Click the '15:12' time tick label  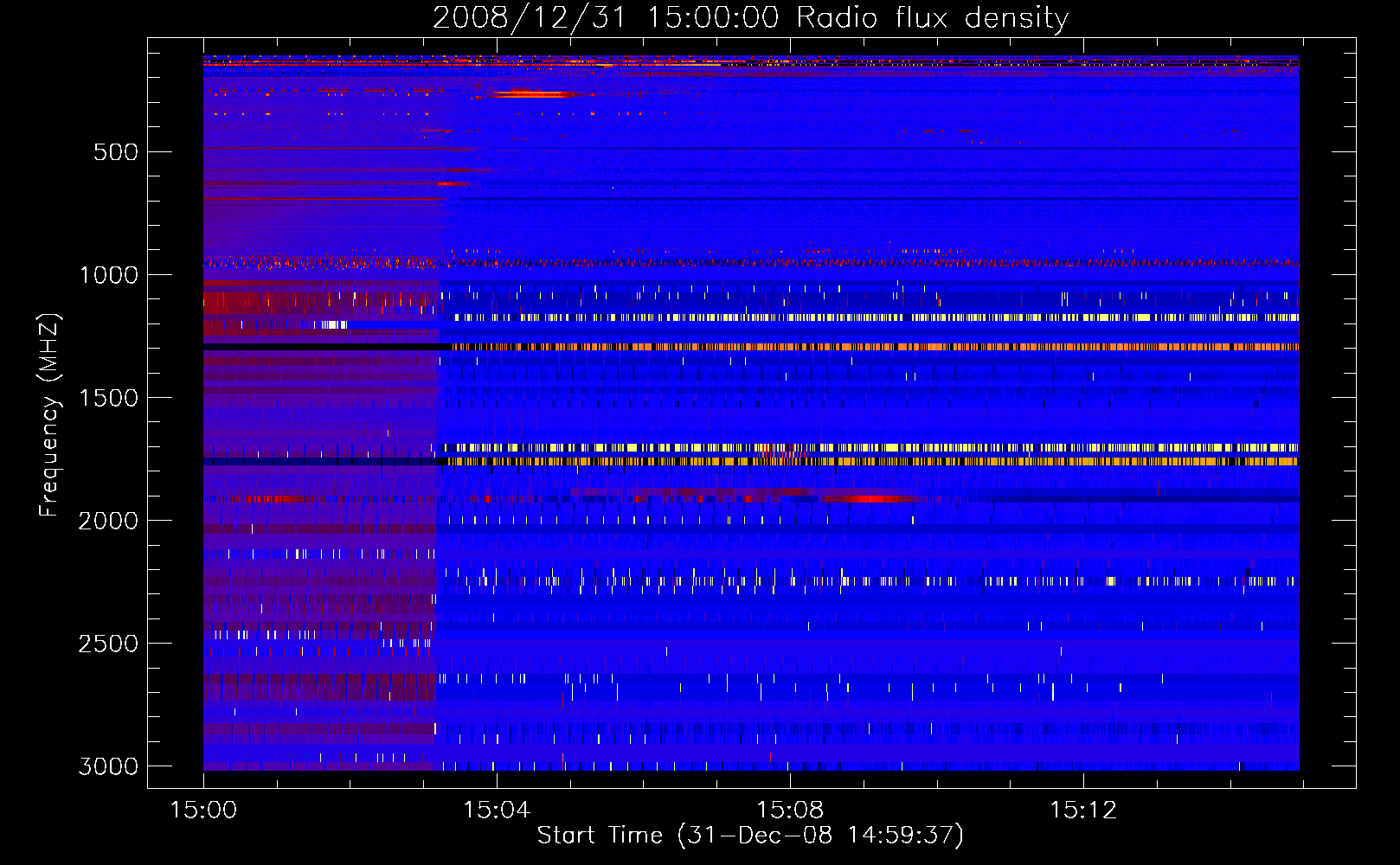tap(1083, 811)
